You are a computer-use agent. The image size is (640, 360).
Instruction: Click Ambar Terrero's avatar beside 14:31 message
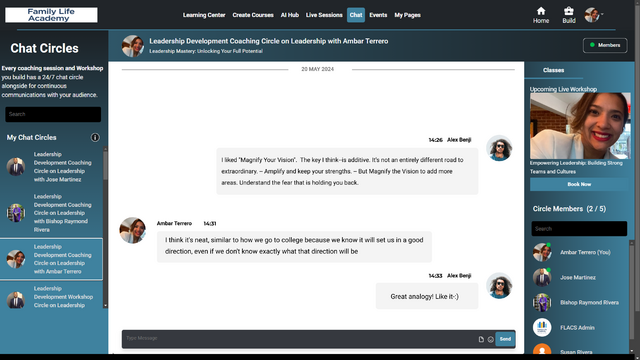coord(132,230)
